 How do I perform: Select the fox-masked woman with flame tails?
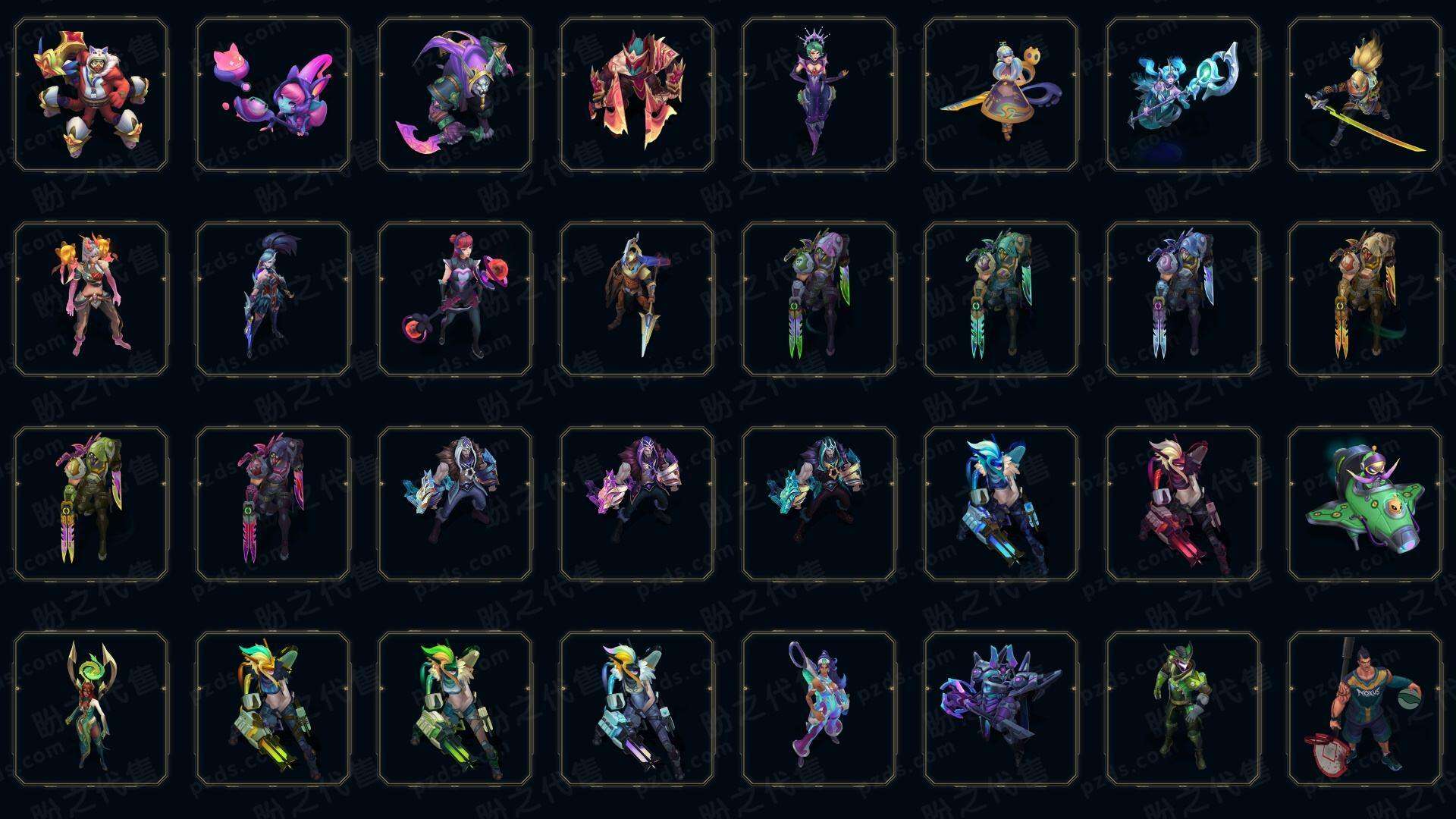coord(91,299)
